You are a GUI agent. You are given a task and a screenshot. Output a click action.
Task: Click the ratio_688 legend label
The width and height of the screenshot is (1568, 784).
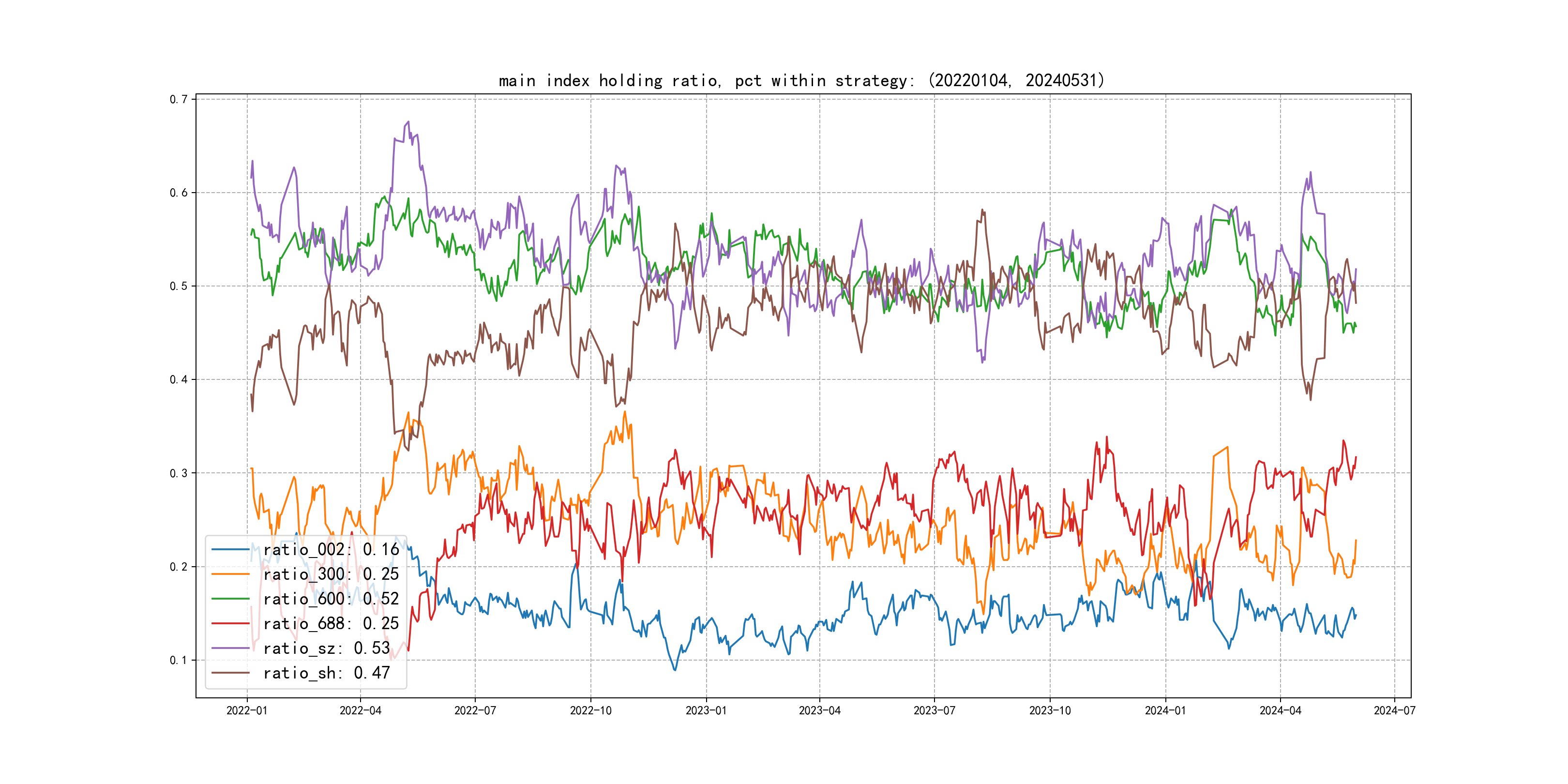331,623
